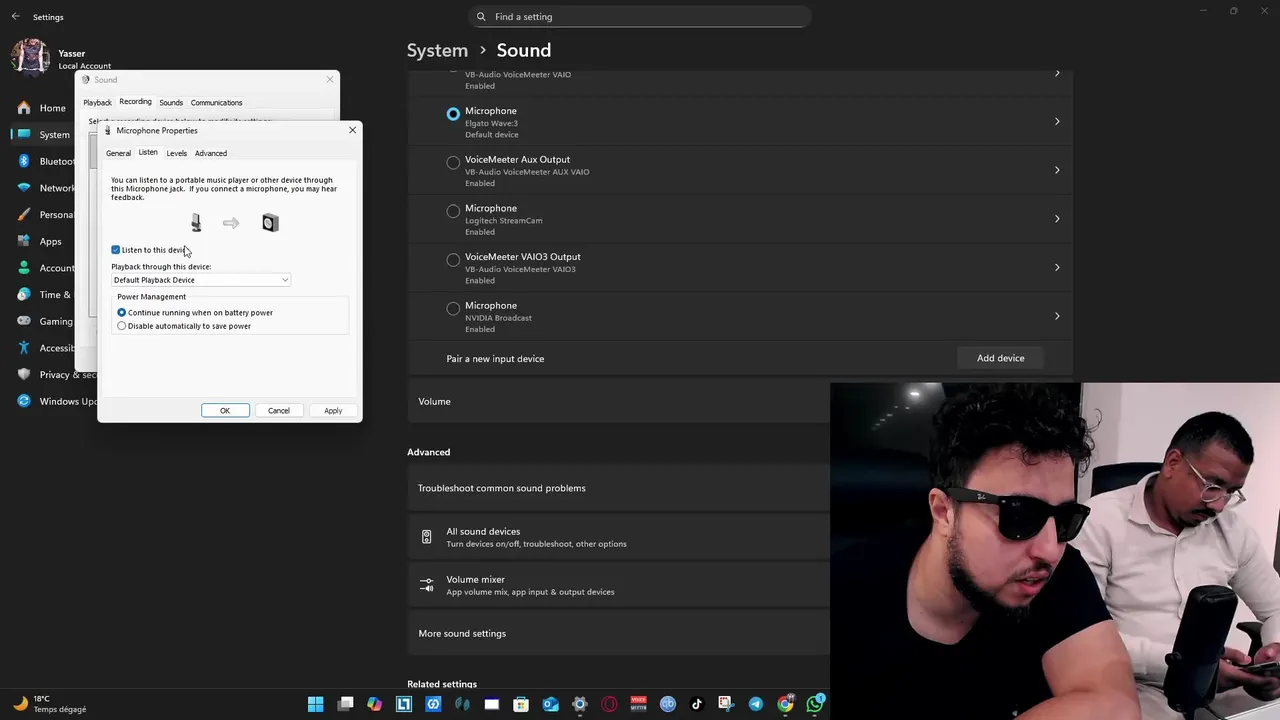Open the Windows Start menu

pos(316,704)
